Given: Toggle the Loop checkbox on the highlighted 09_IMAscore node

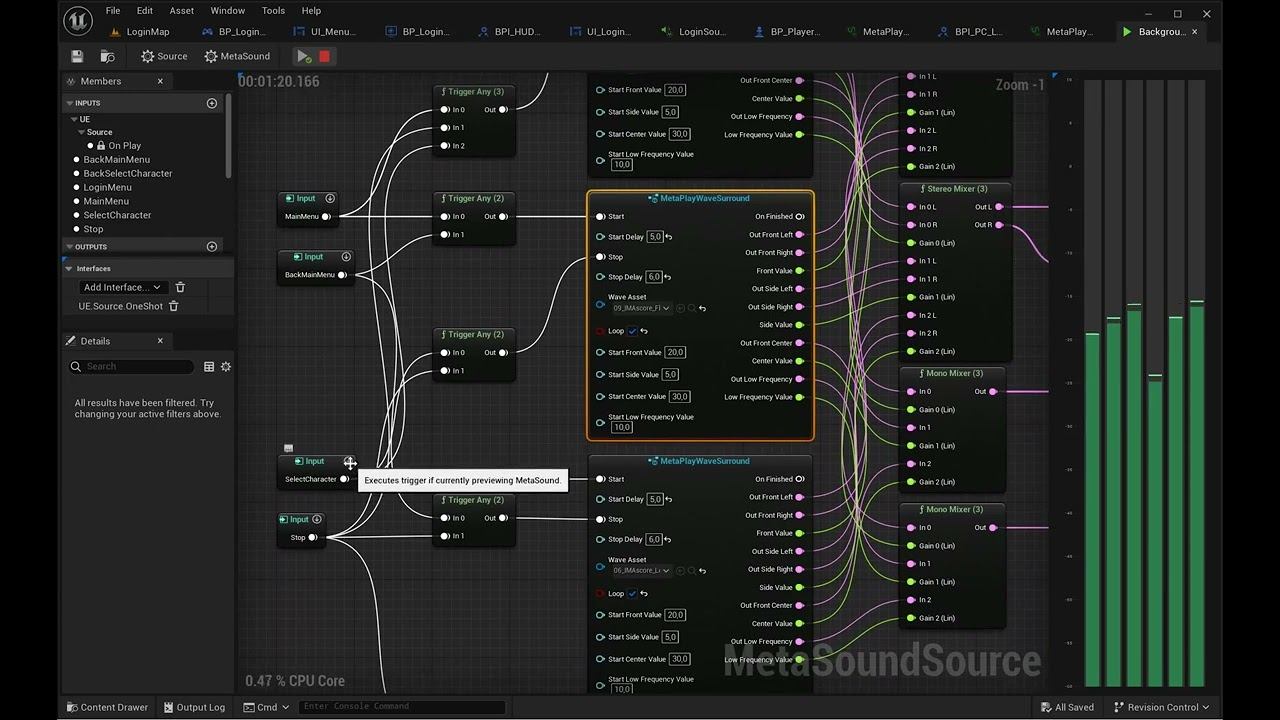Looking at the screenshot, I should click(x=632, y=331).
